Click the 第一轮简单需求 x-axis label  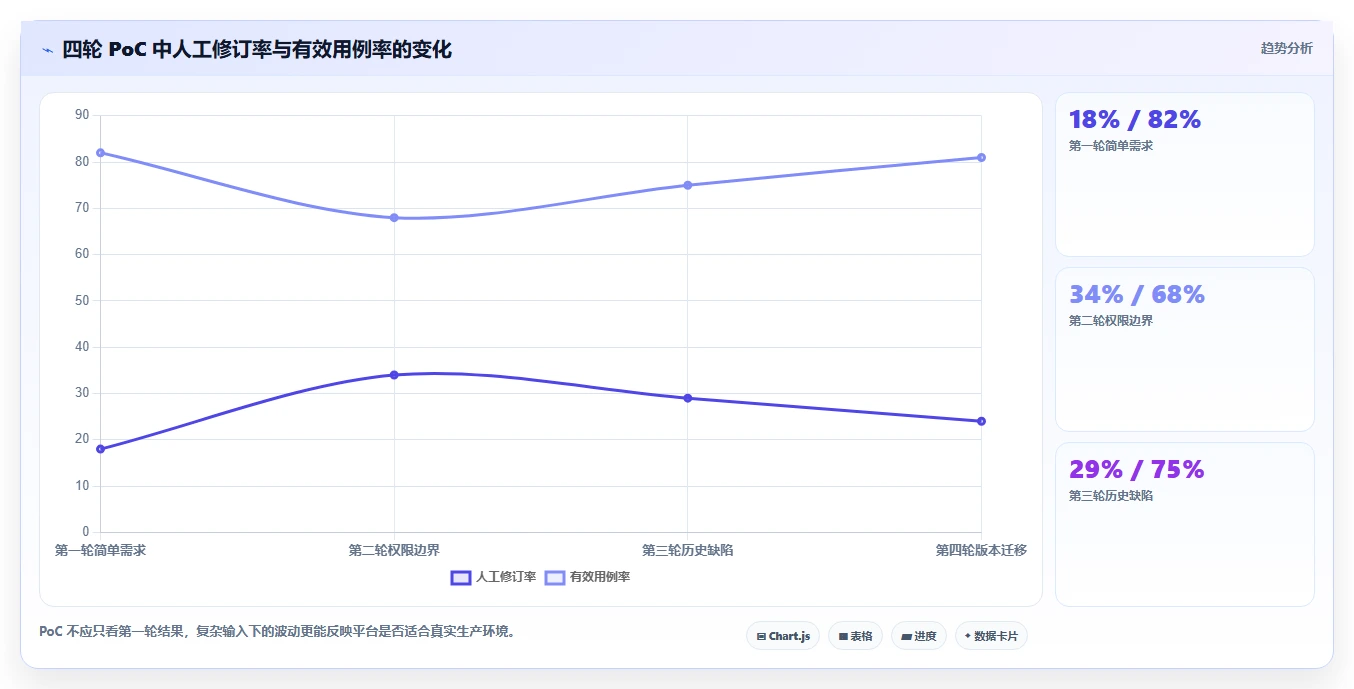(x=100, y=550)
